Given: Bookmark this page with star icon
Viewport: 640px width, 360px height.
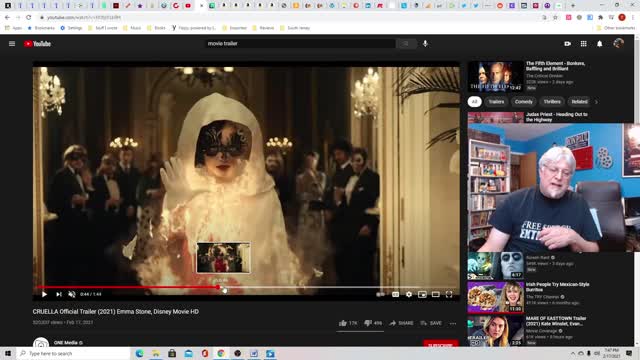Looking at the screenshot, I should 555,18.
